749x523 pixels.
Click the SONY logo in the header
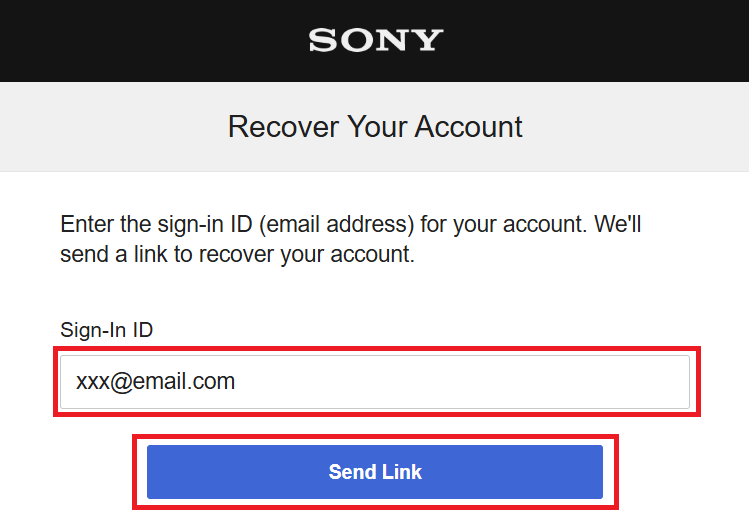click(375, 40)
